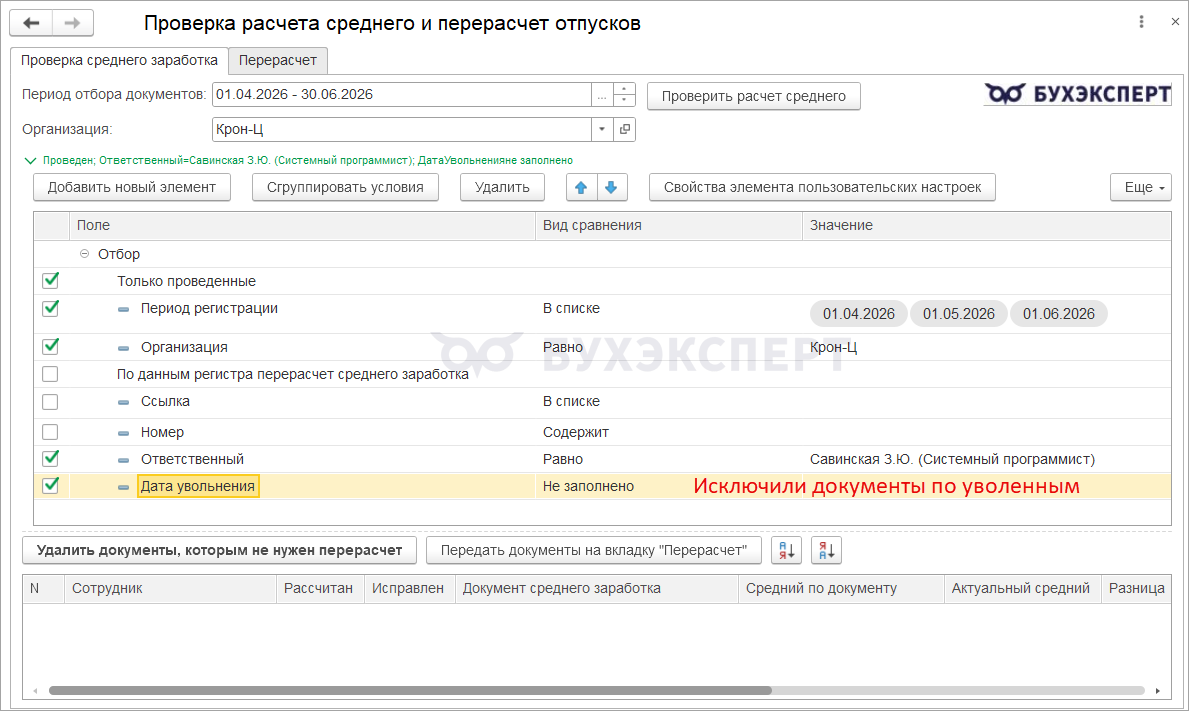The width and height of the screenshot is (1189, 711).
Task: Select the Проверка среднего заработка tab
Action: point(119,61)
